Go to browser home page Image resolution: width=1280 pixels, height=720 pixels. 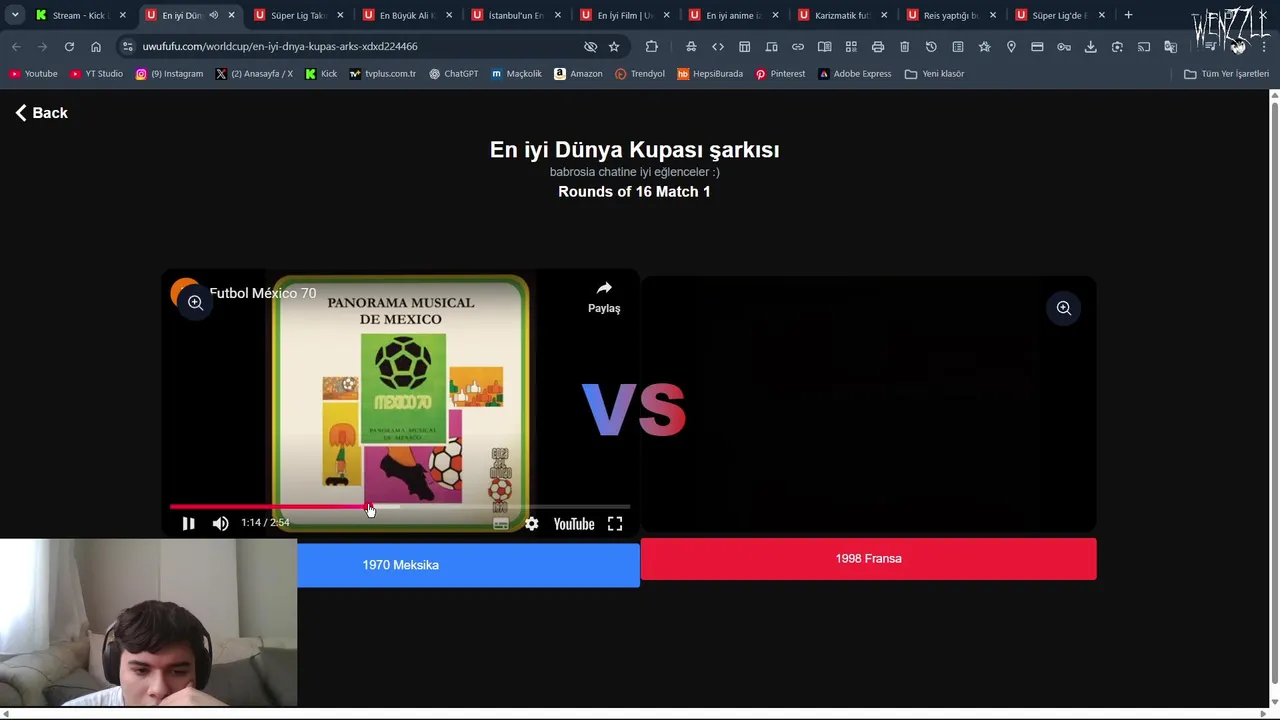click(x=96, y=46)
